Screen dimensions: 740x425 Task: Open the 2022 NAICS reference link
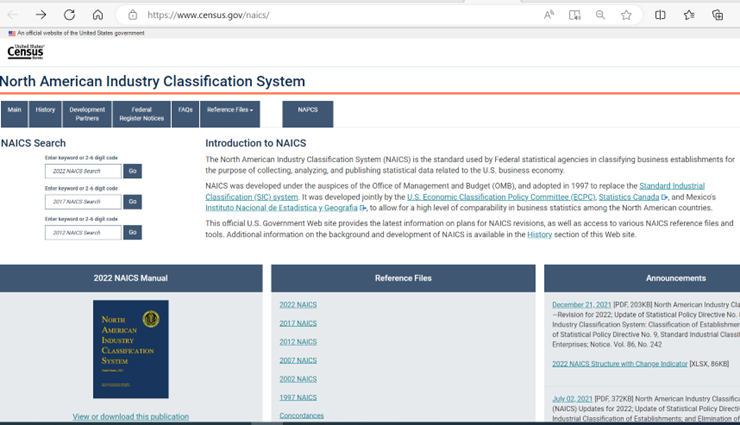click(298, 305)
